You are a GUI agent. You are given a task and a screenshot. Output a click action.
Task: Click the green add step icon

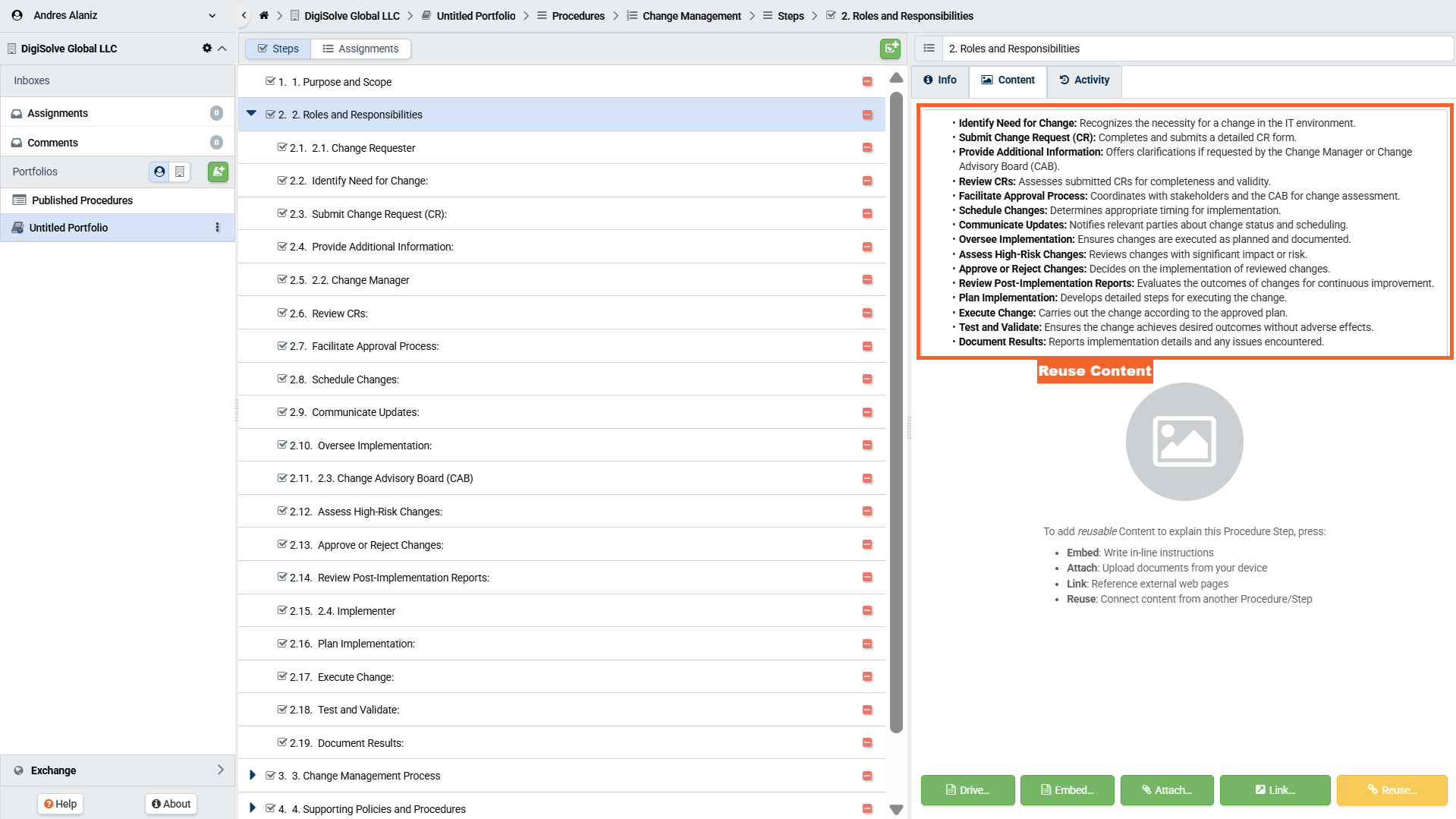pos(890,49)
